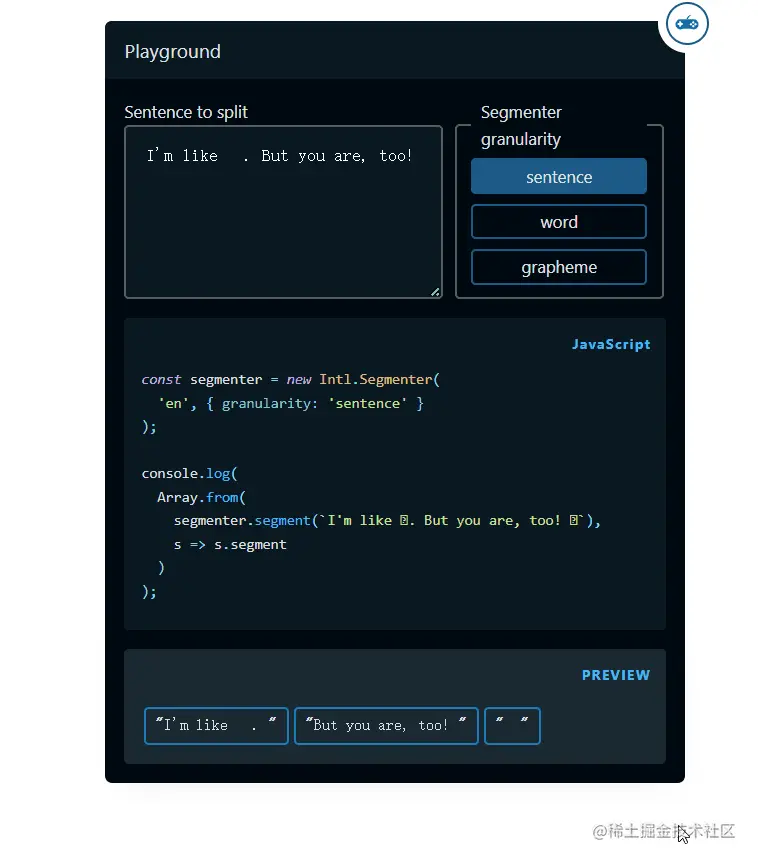Viewport: 758px width, 862px height.
Task: Click the granularity: 'sentence' code line
Action: click(291, 404)
